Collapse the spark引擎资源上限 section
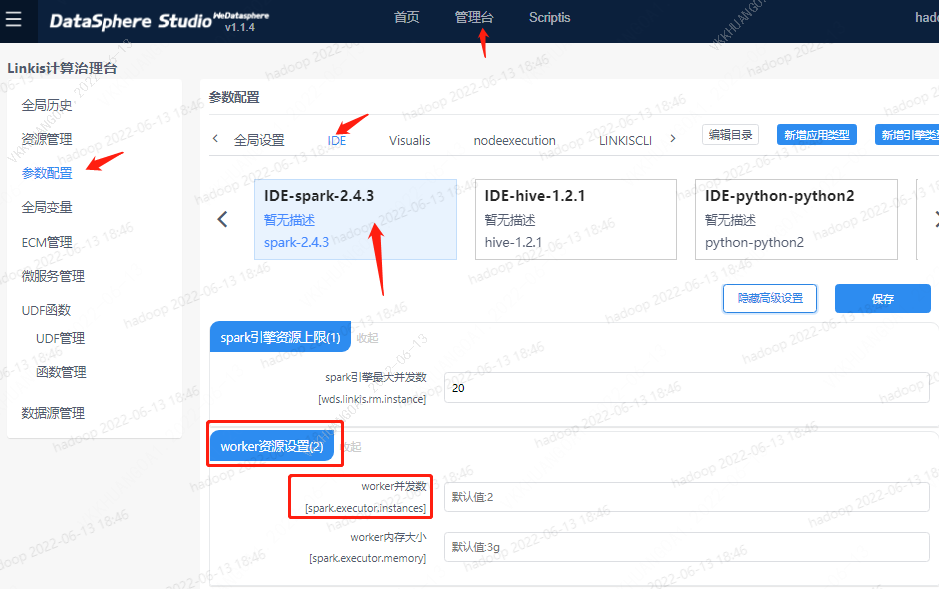Image resolution: width=939 pixels, height=589 pixels. coord(367,337)
